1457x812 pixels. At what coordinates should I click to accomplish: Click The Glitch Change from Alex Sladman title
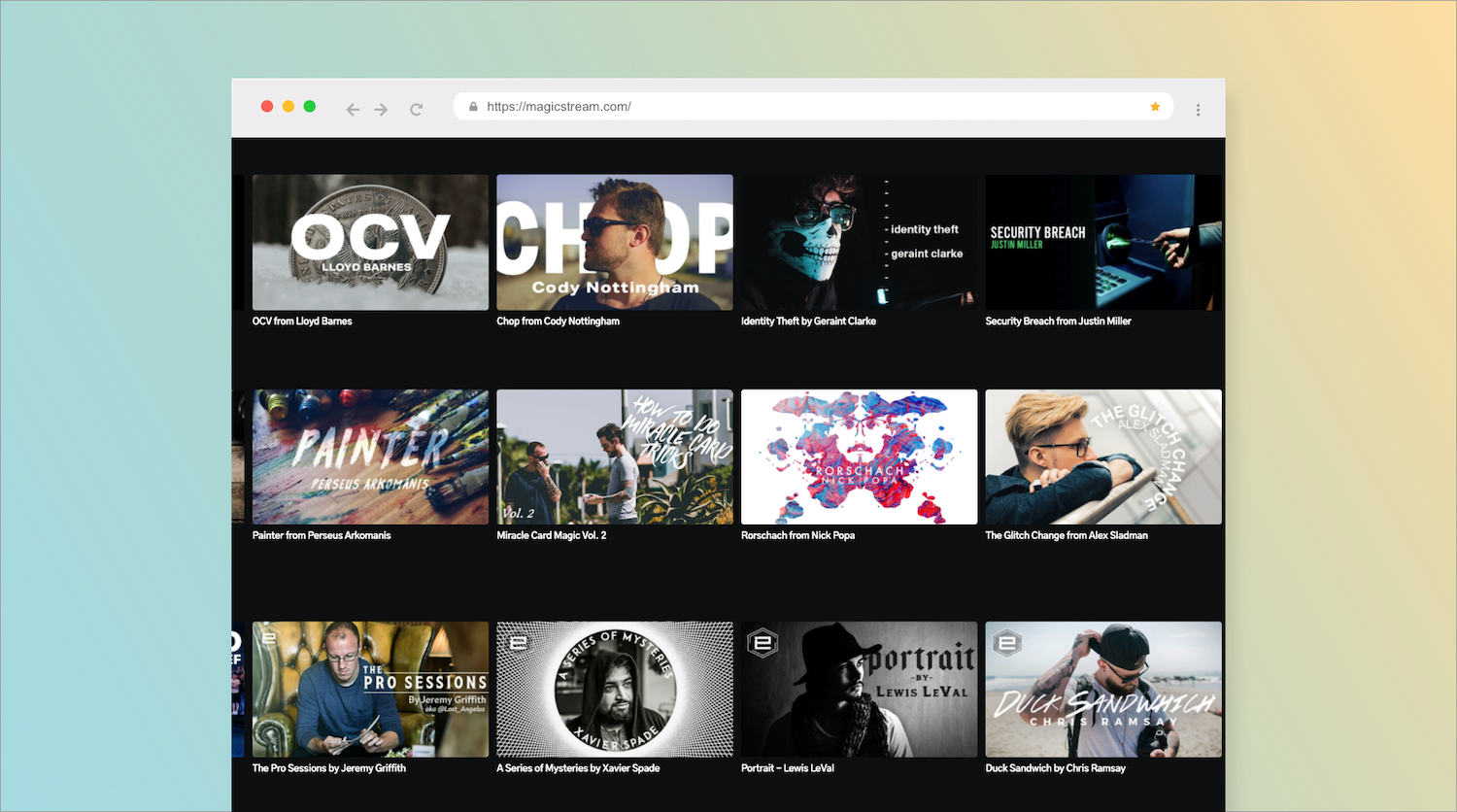point(1066,535)
